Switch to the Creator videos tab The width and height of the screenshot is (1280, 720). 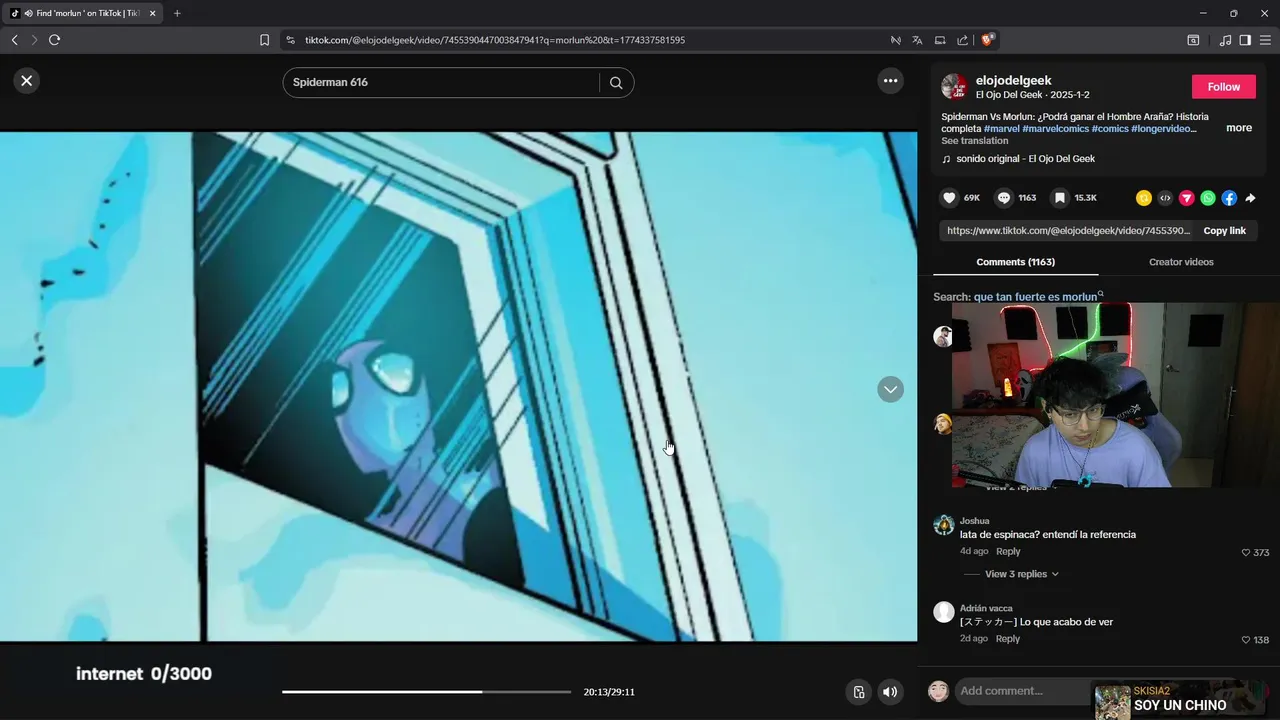click(x=1181, y=262)
